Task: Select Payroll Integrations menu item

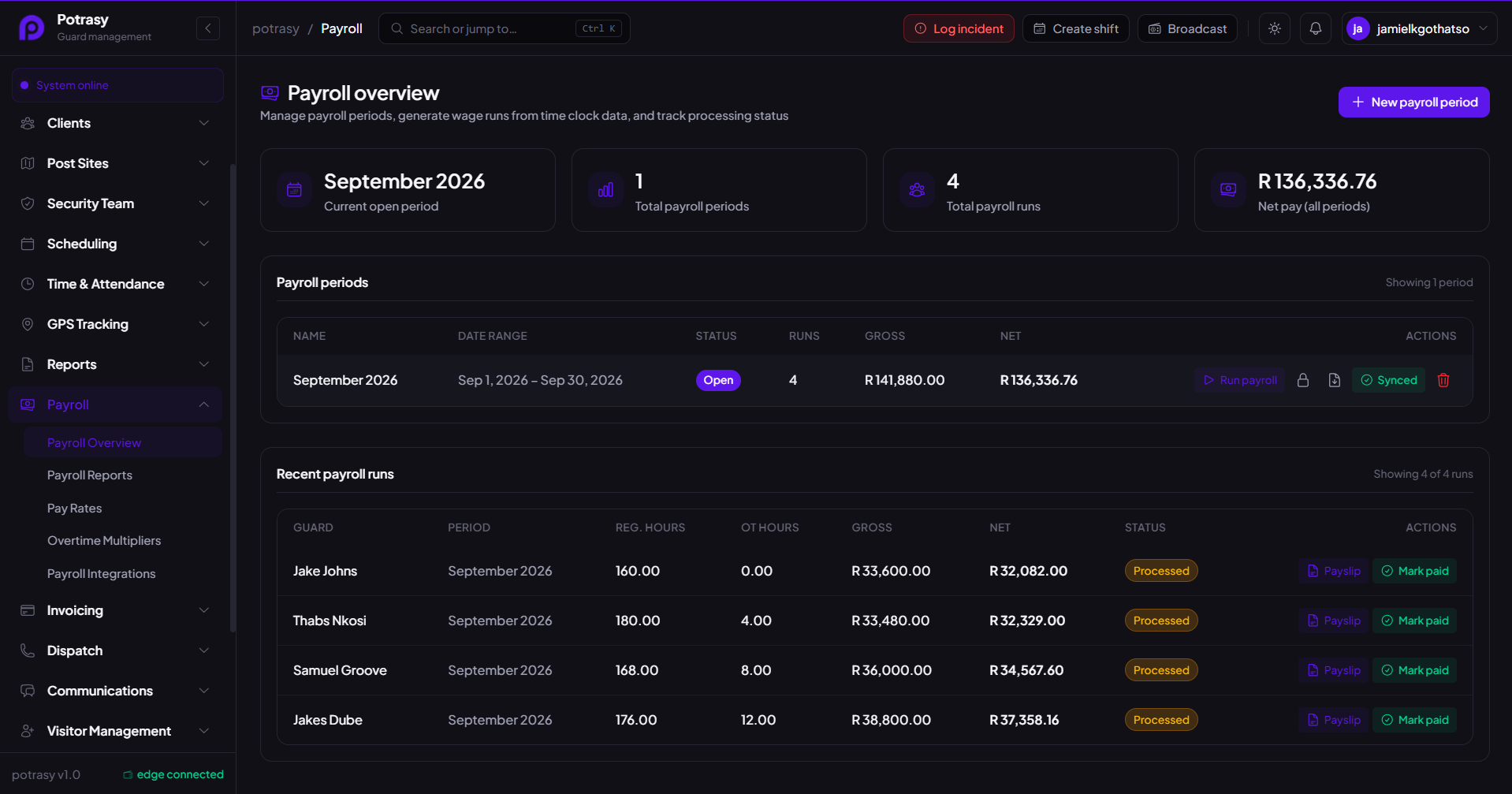Action: [x=102, y=574]
